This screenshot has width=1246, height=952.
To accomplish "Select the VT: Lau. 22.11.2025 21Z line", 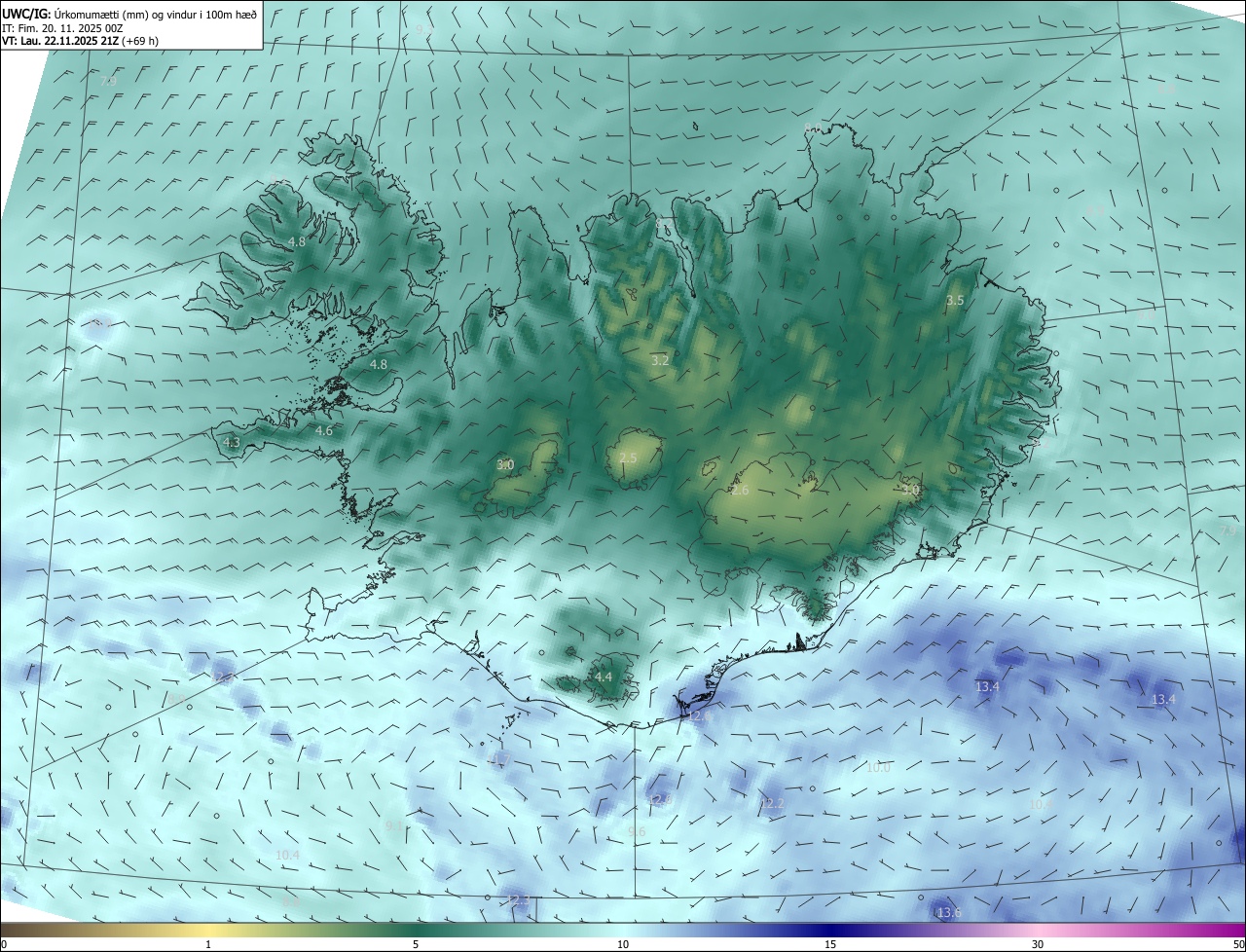I will 80,41.
